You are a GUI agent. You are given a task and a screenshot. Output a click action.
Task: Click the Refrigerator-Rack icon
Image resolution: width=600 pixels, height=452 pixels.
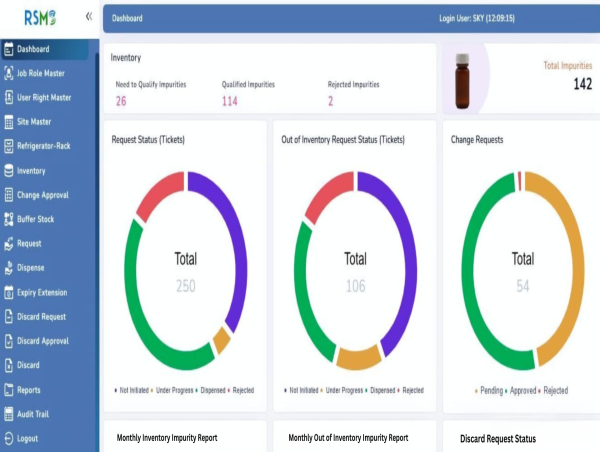(8, 146)
